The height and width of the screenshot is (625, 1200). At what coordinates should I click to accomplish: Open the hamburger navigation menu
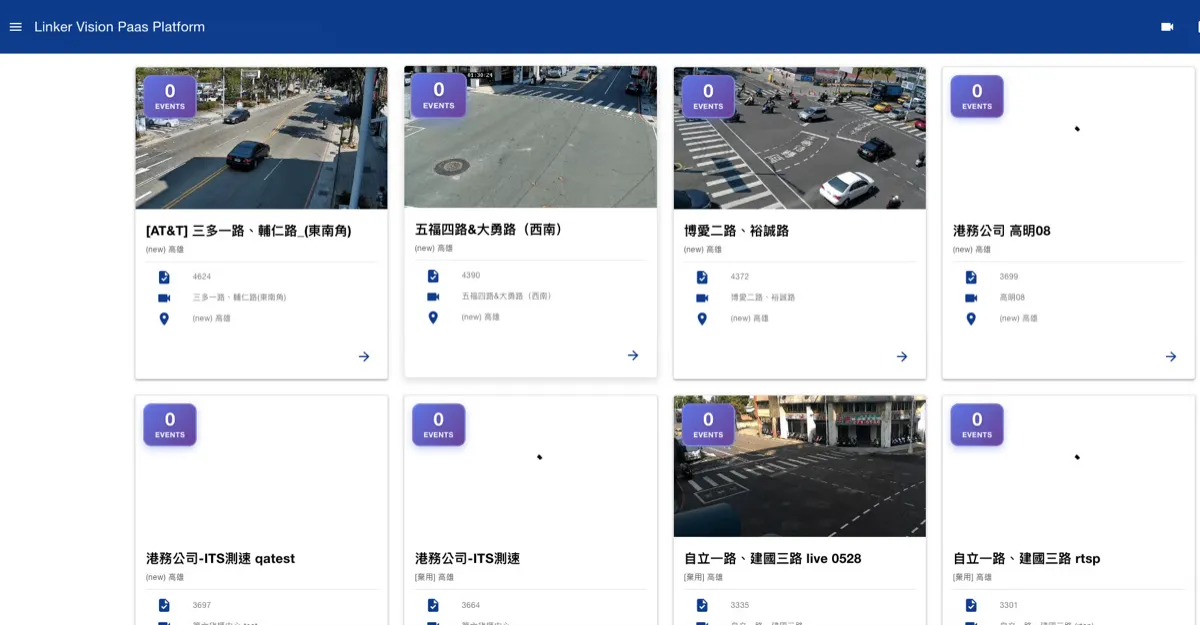(15, 27)
